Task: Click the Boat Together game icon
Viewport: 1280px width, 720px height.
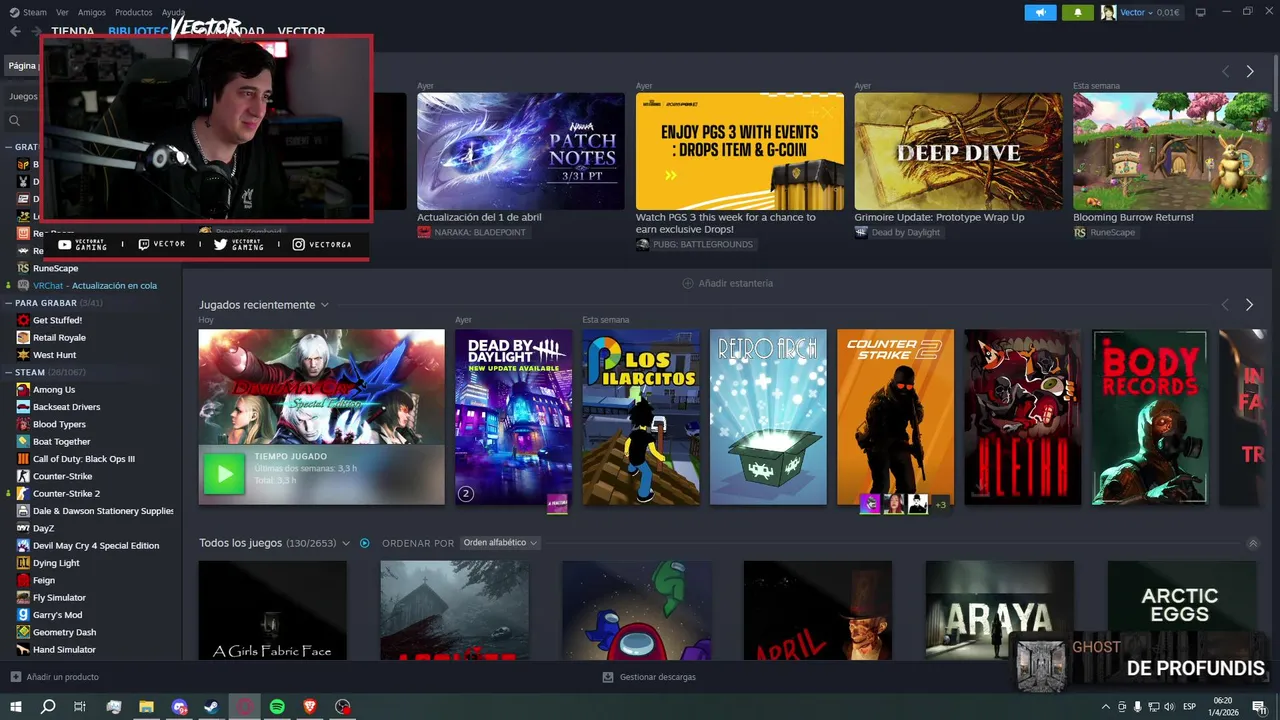Action: tap(23, 441)
